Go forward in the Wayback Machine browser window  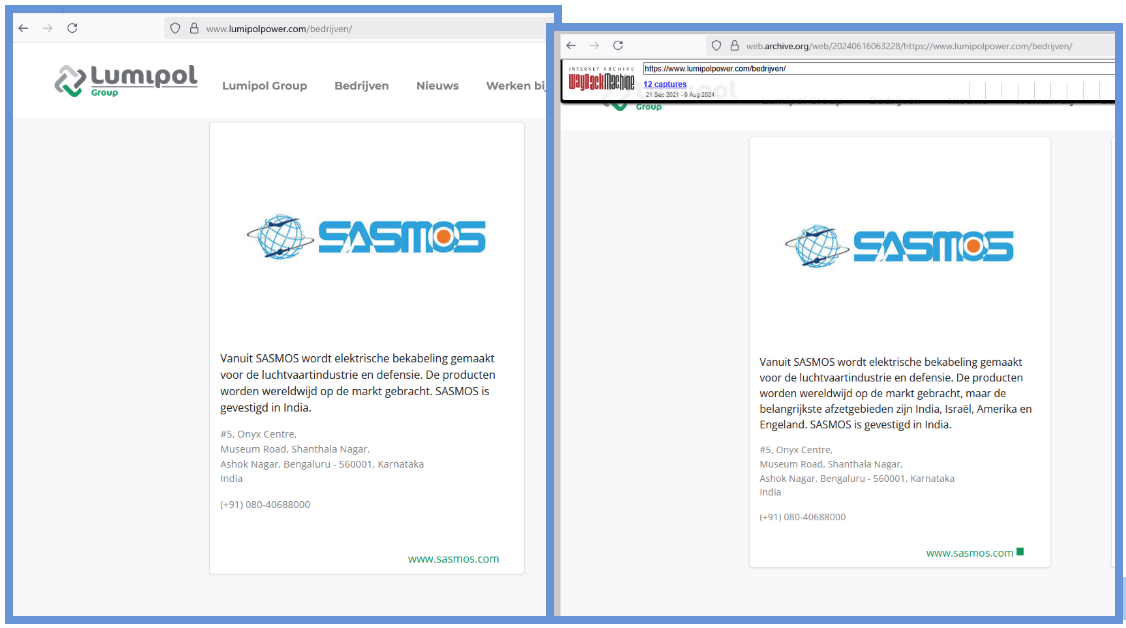(595, 45)
